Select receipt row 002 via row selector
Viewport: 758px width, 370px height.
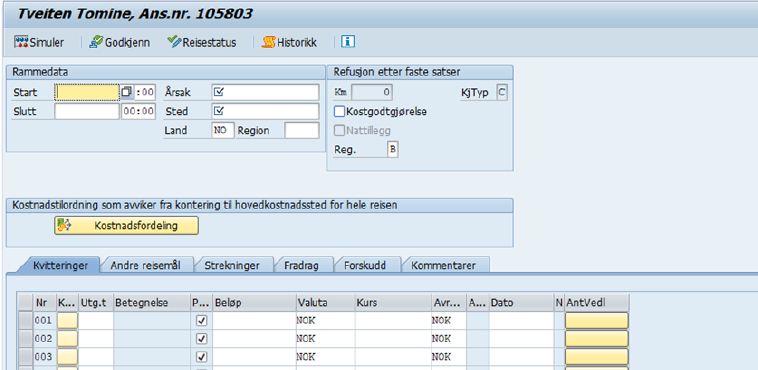click(x=25, y=339)
